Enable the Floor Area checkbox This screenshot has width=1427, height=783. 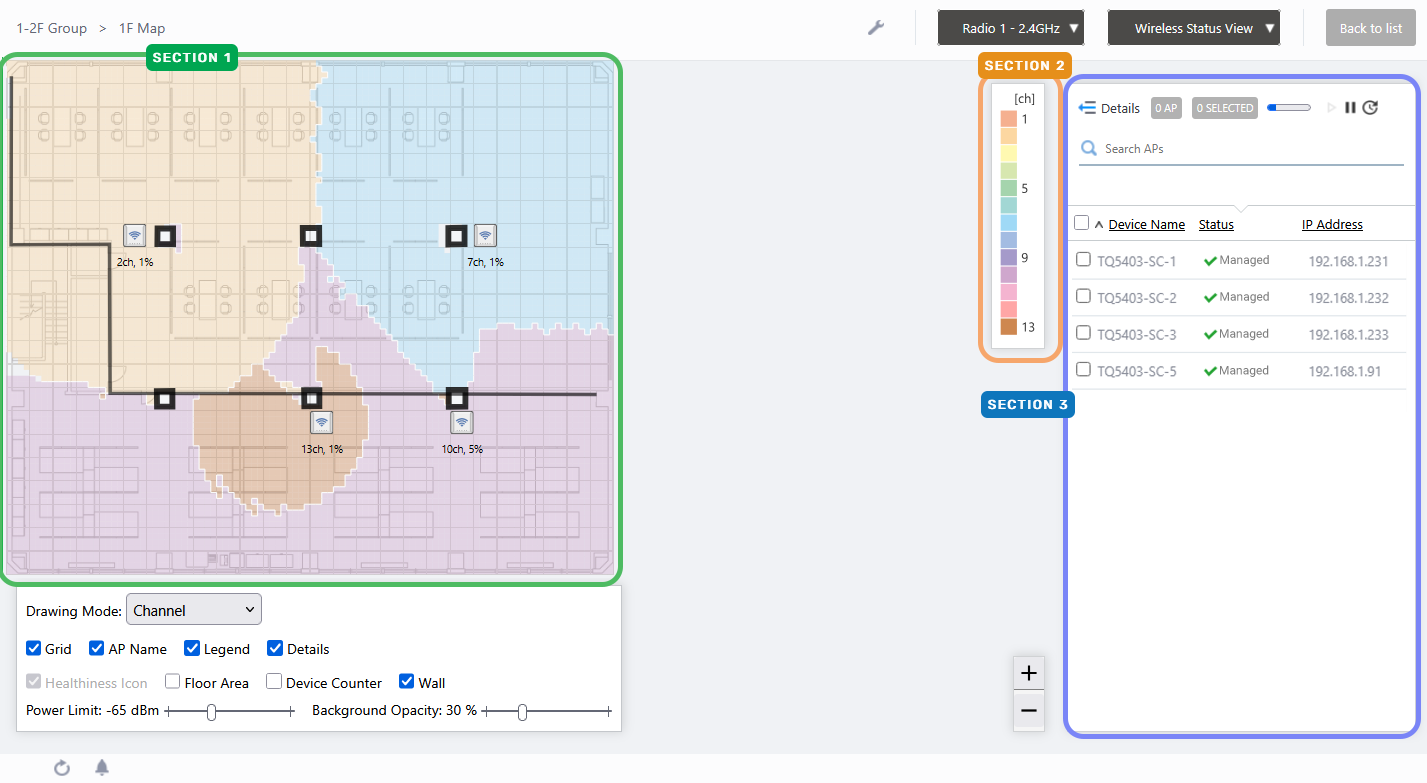(x=173, y=682)
